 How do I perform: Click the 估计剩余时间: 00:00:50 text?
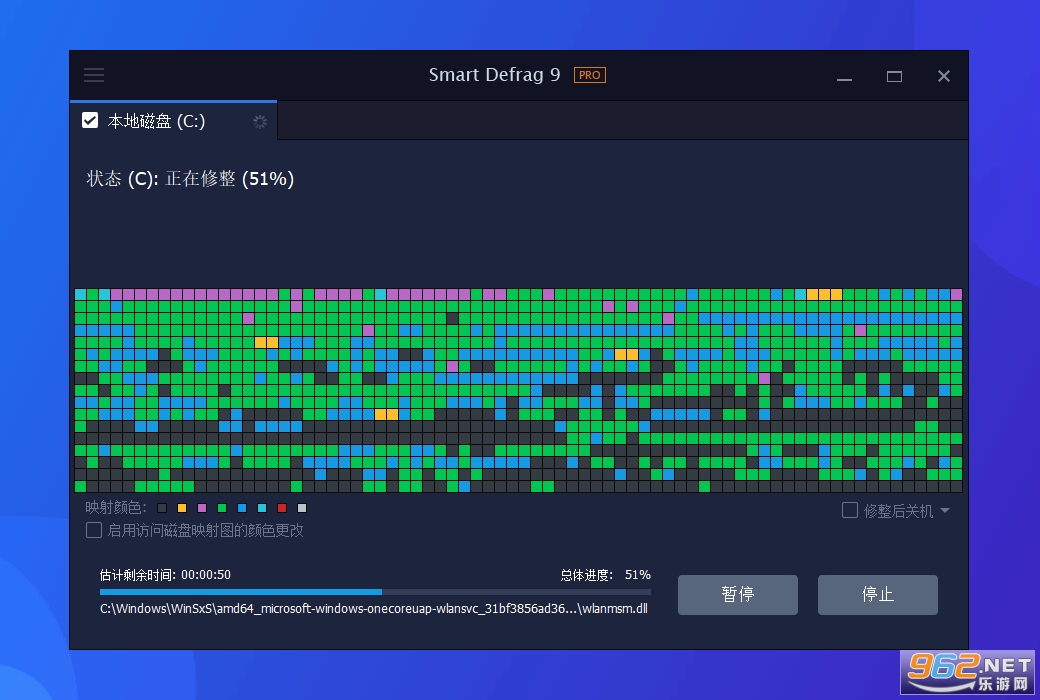pyautogui.click(x=165, y=575)
